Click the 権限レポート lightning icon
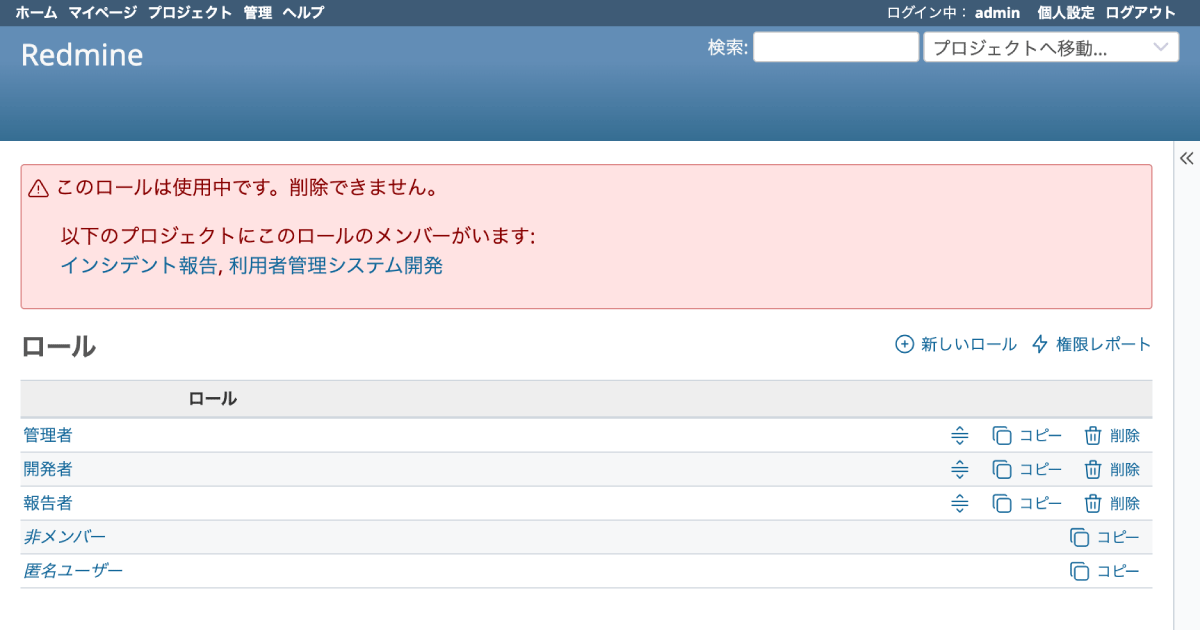Screen dimensions: 1200x630 (x=1037, y=344)
